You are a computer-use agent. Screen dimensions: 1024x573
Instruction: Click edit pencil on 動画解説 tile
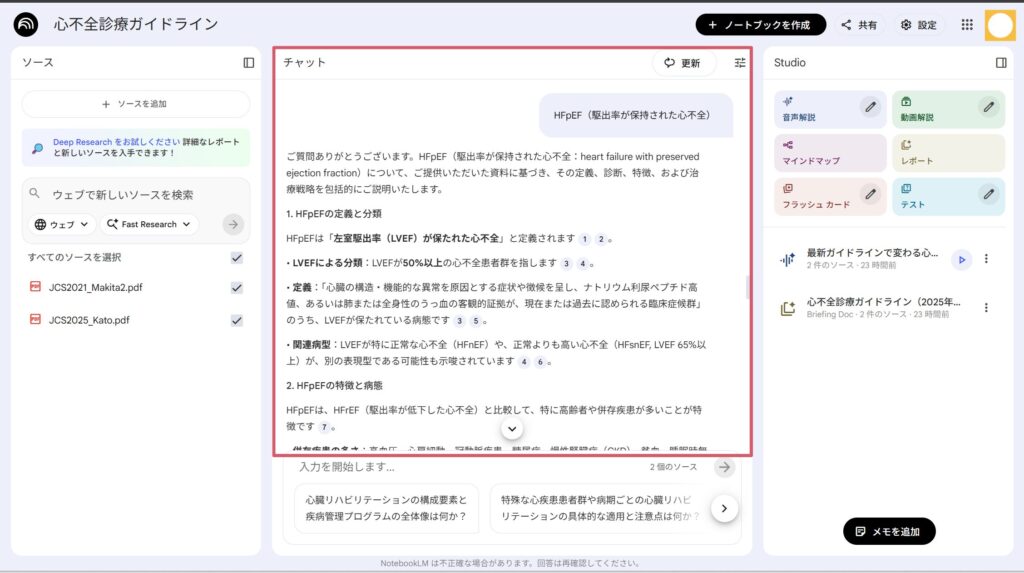pos(988,106)
